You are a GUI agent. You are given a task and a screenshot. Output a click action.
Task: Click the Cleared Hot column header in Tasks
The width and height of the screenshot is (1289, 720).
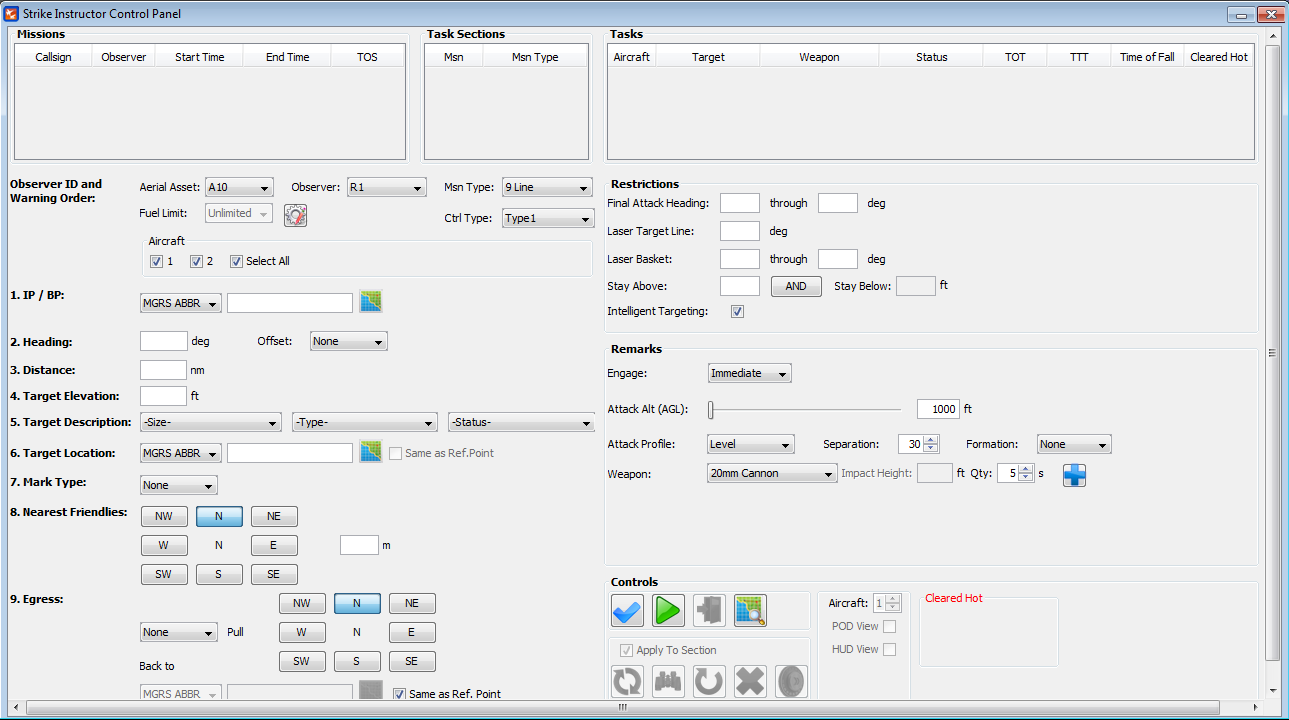[x=1219, y=57]
